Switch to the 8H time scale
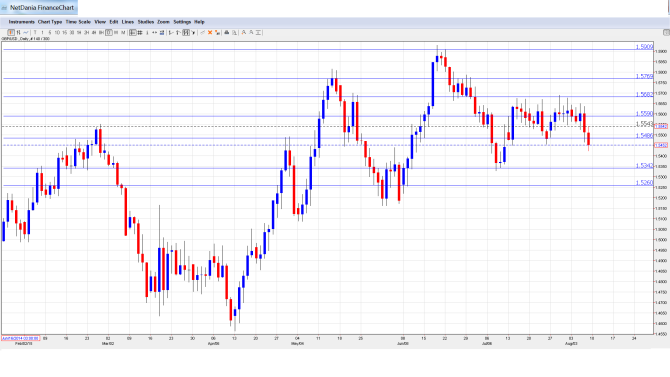This screenshot has height=377, width=670. (101, 32)
